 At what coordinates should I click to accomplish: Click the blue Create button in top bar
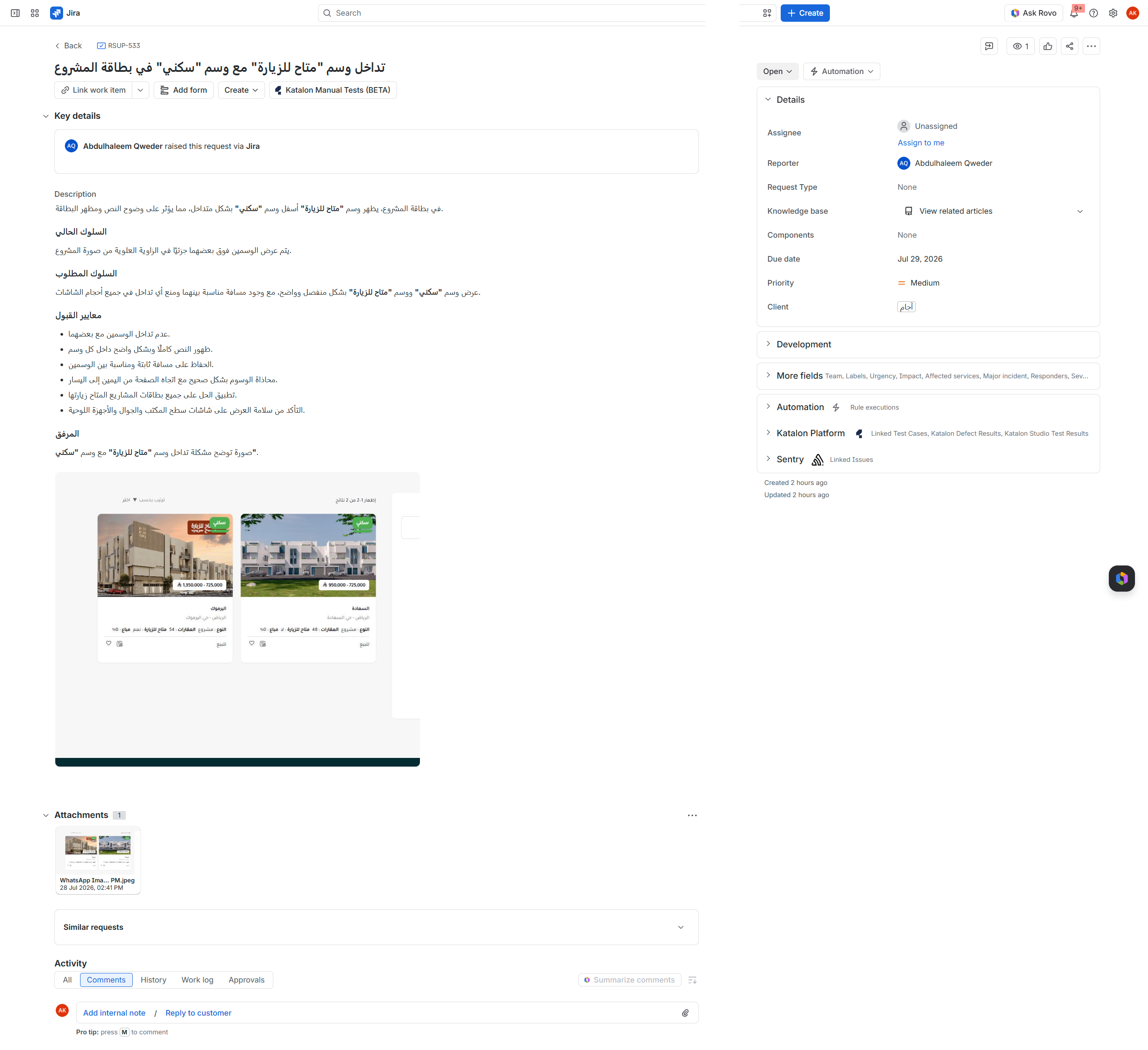(805, 13)
